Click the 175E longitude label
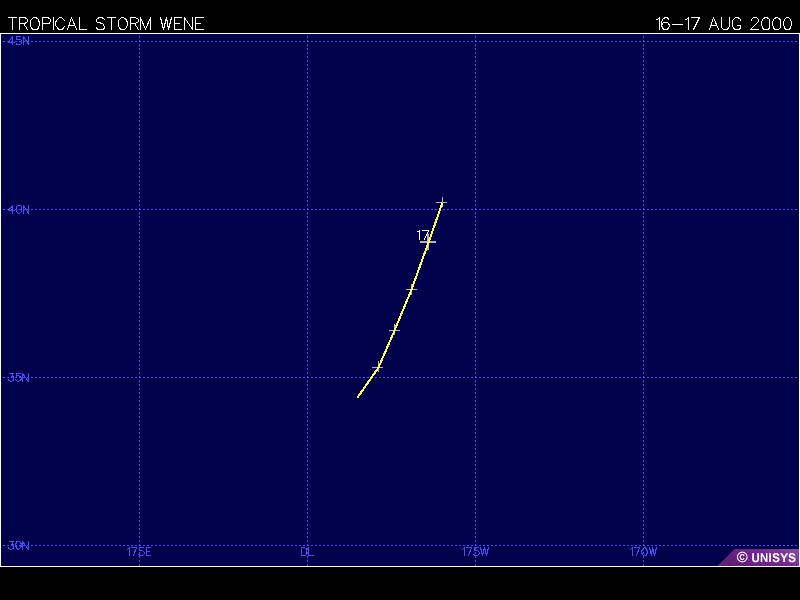The height and width of the screenshot is (600, 800). click(x=139, y=552)
